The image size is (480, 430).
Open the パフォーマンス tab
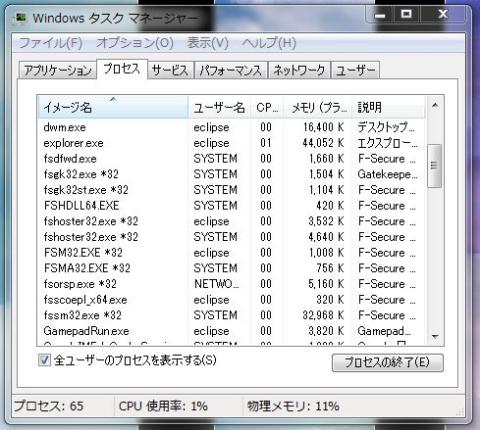click(x=231, y=70)
